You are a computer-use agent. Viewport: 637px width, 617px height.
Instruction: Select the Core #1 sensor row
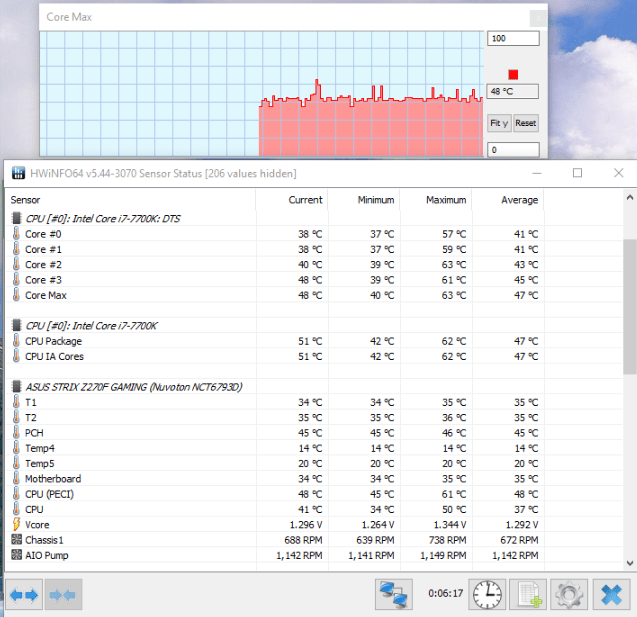314,249
